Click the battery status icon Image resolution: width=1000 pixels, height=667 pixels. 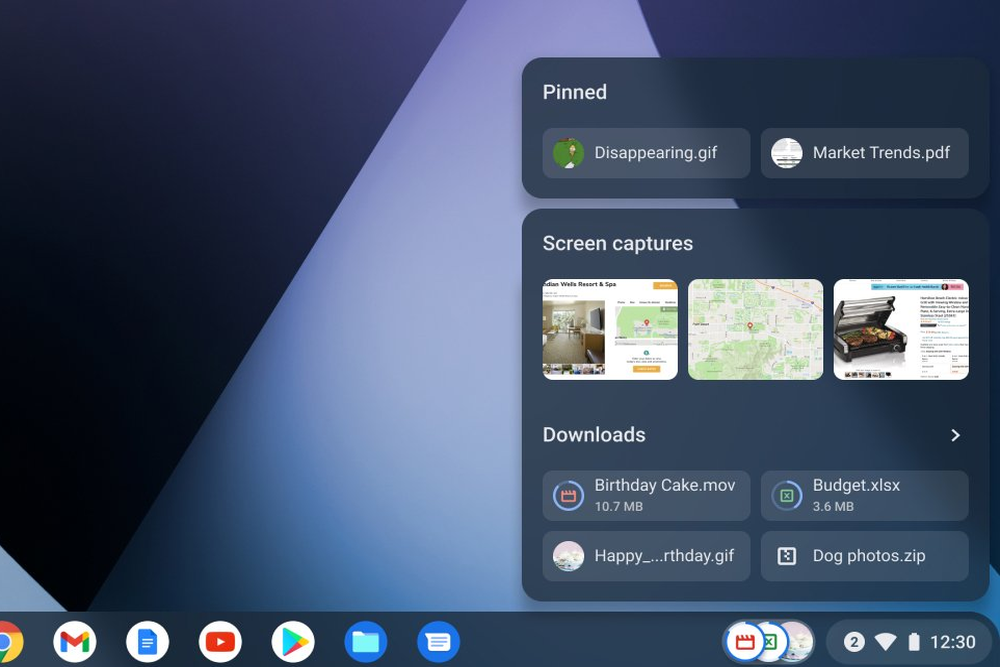tap(912, 642)
